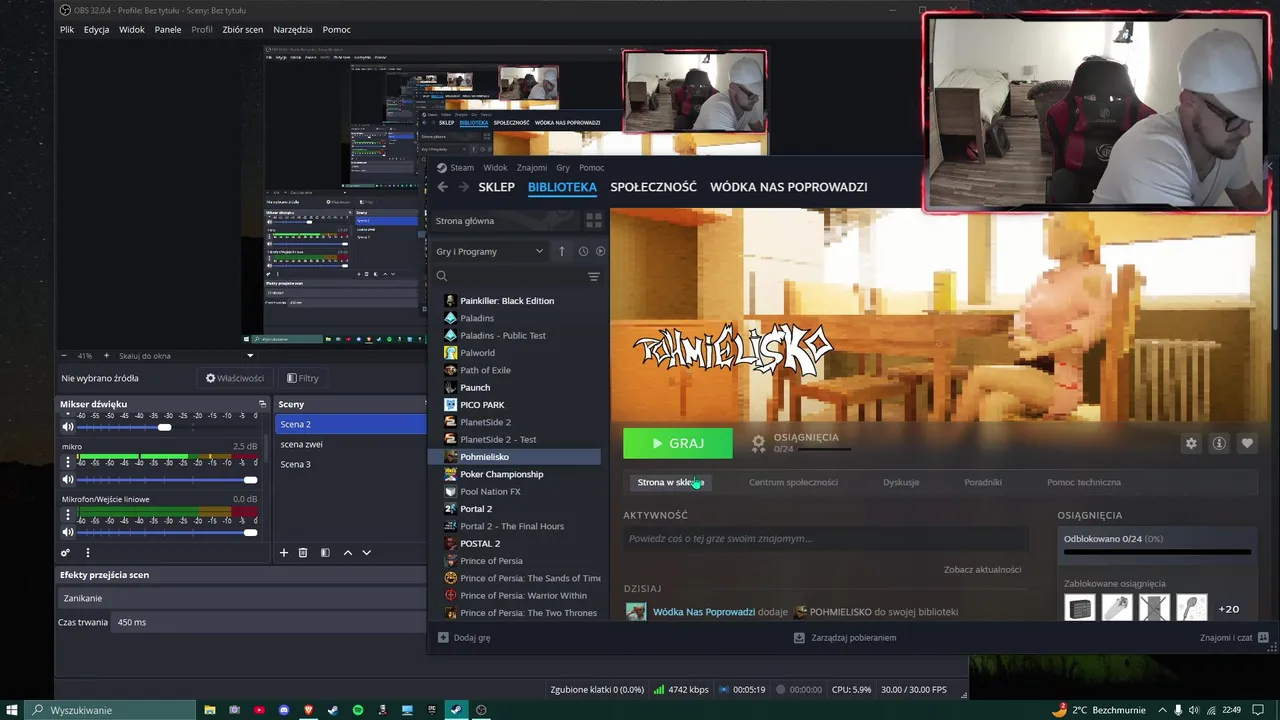Zoom out the OBS preview with minus
1280x720 pixels.
tap(65, 355)
